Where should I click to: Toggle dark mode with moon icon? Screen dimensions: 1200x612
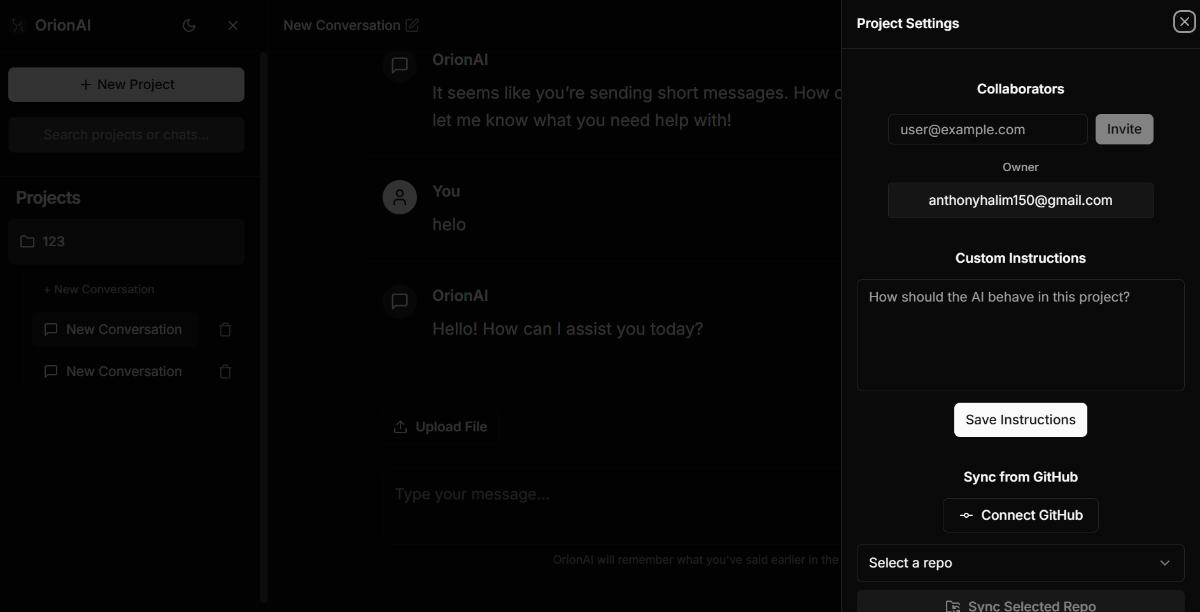coord(189,26)
